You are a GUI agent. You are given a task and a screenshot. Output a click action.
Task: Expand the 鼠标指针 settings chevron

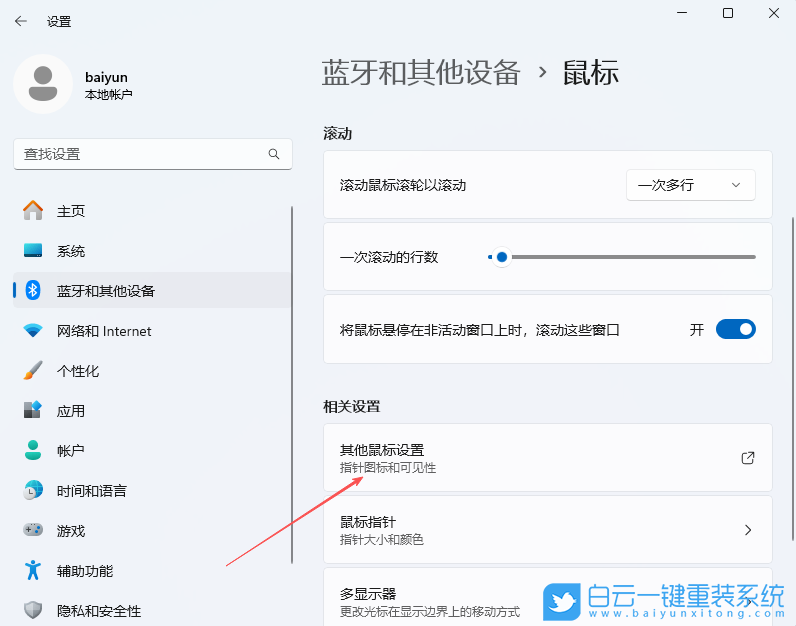(x=748, y=530)
